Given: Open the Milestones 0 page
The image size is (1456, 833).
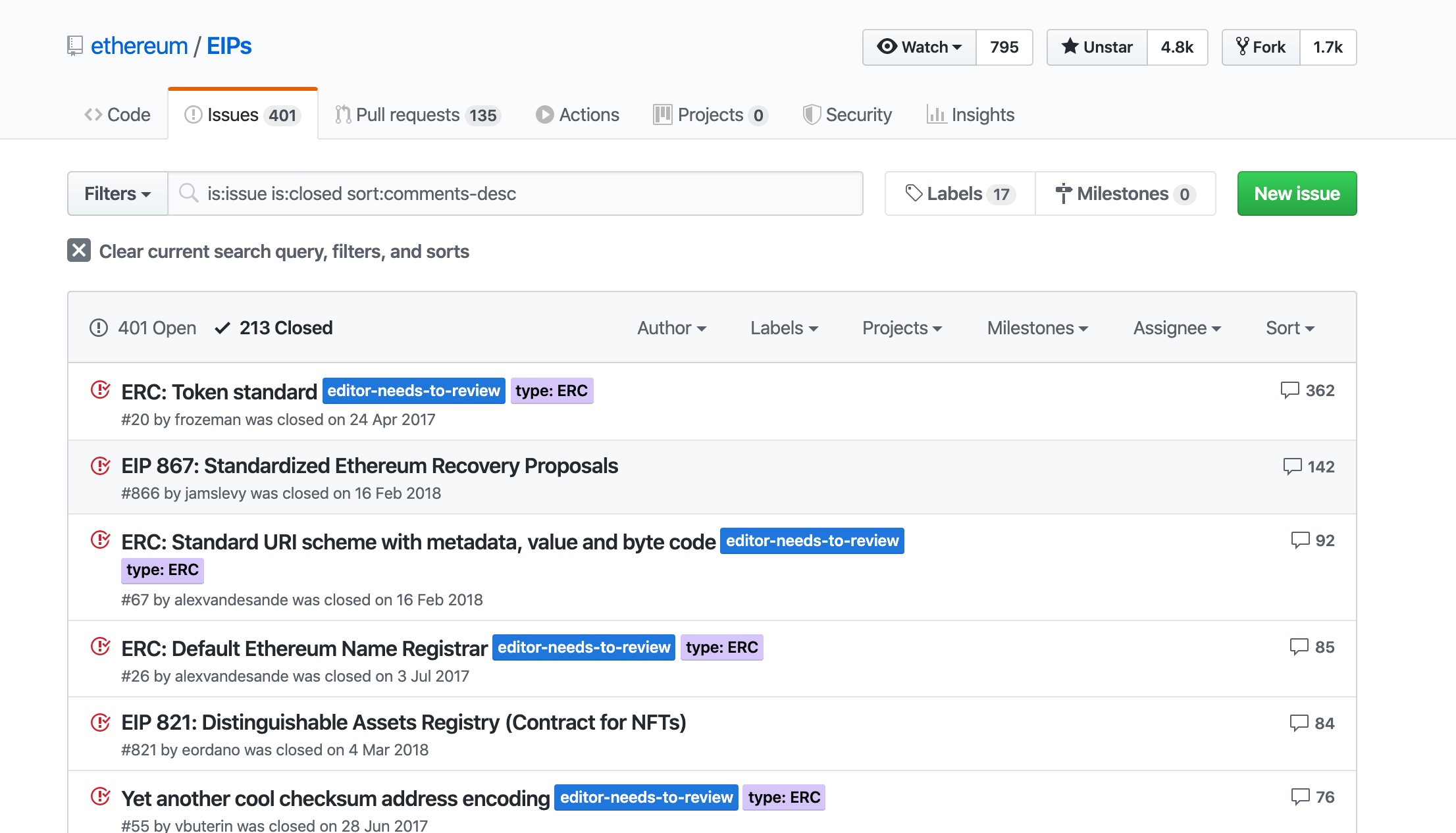Looking at the screenshot, I should pyautogui.click(x=1126, y=193).
